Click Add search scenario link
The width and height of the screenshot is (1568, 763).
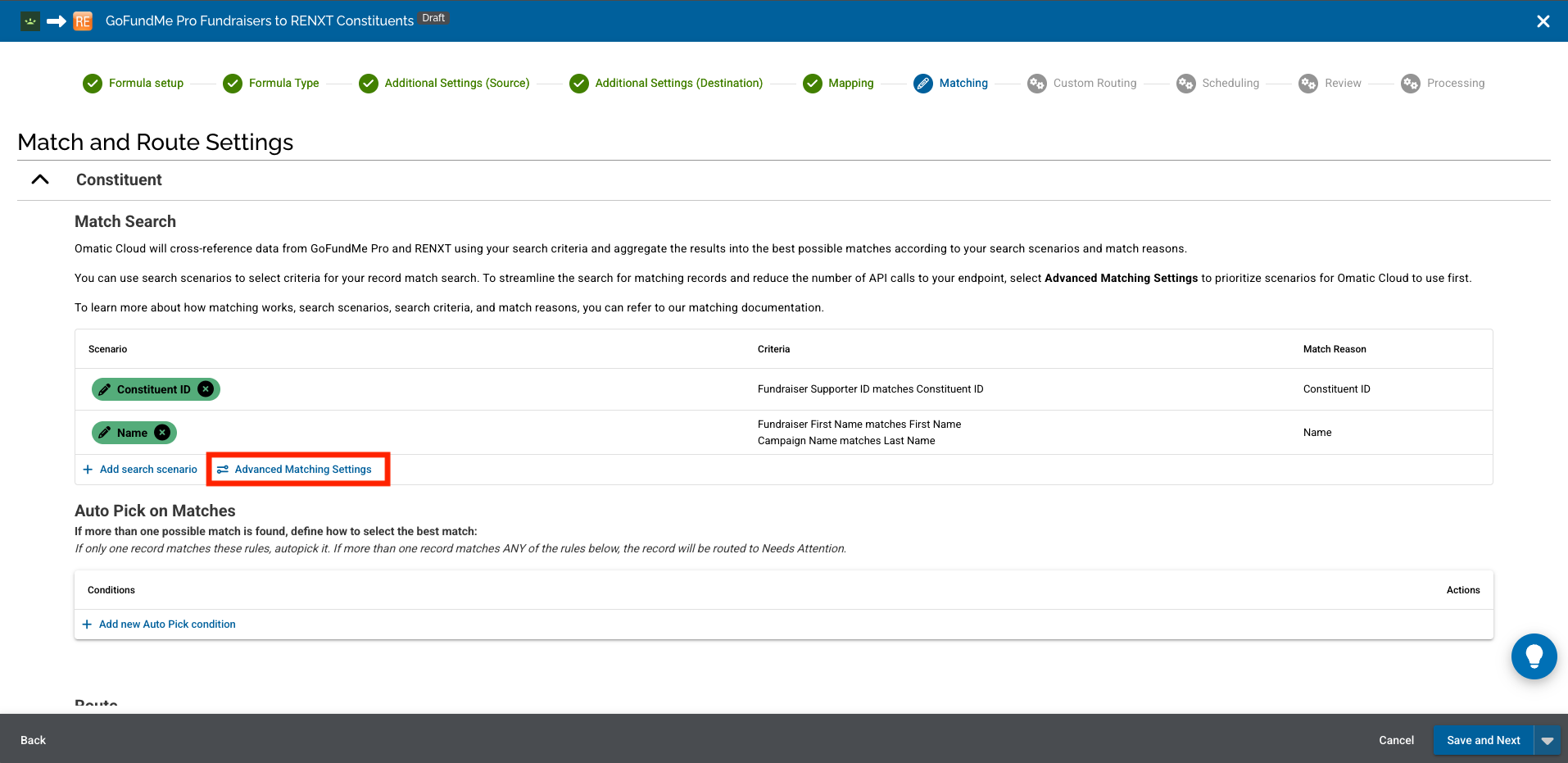(x=140, y=470)
